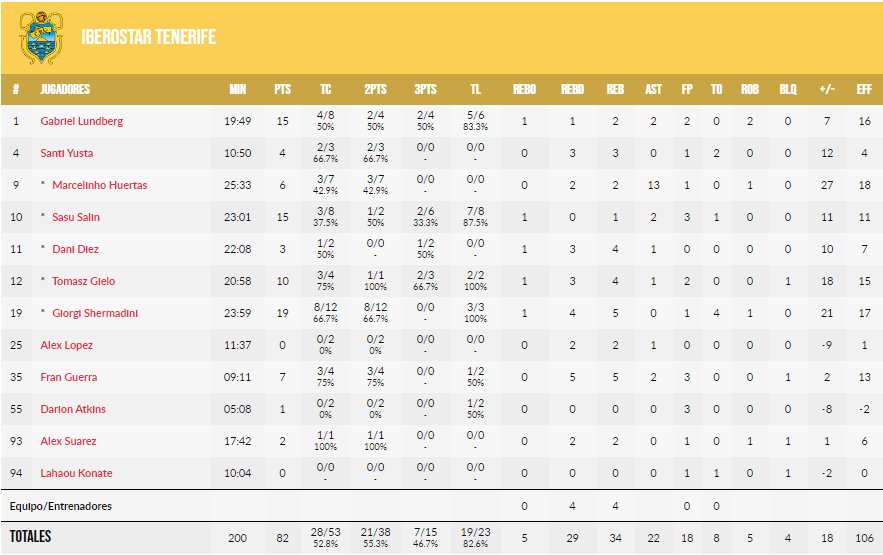Click the JUGADORES column header

(x=65, y=89)
